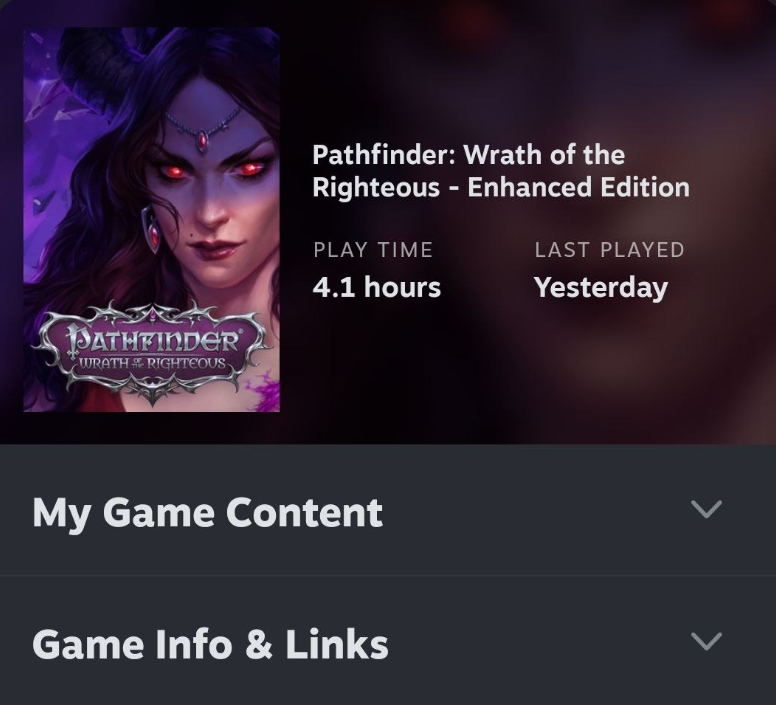Viewport: 776px width, 705px height.
Task: Open the Game Info & Links heading
Action: pos(210,644)
